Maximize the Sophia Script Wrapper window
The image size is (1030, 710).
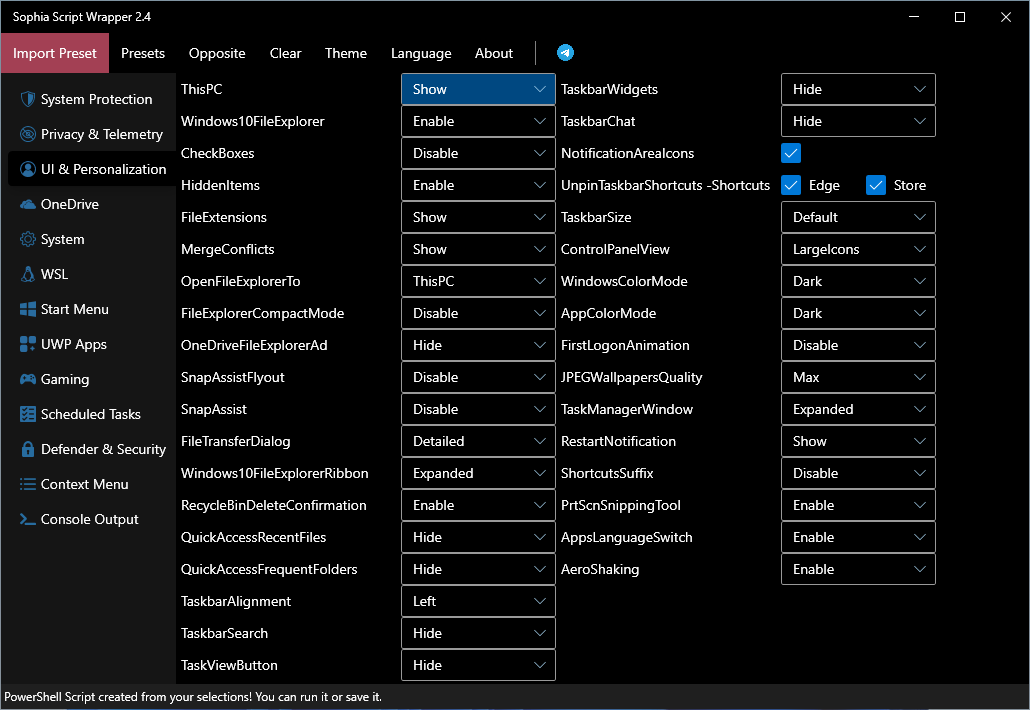tap(960, 17)
